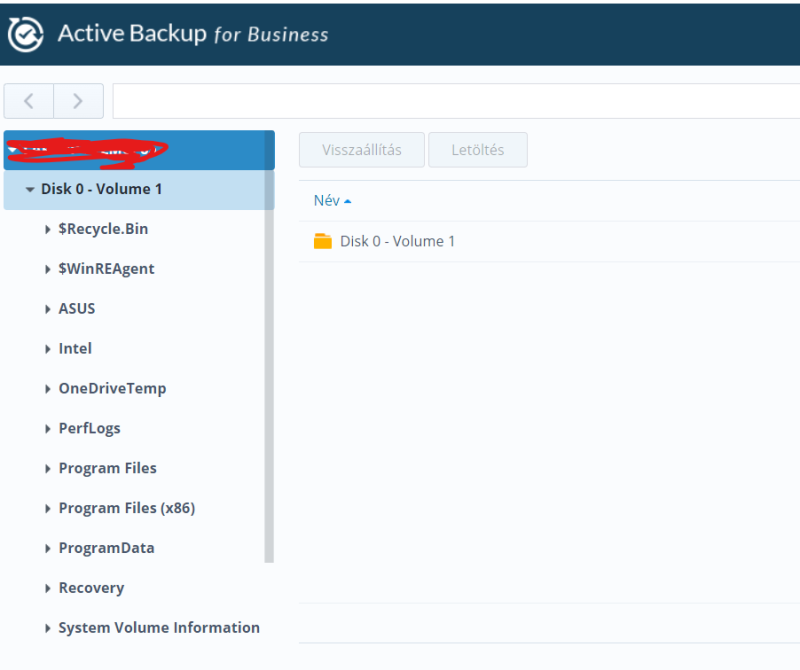800x670 pixels.
Task: Collapse the redacted root device node arrow
Action: [x=12, y=150]
